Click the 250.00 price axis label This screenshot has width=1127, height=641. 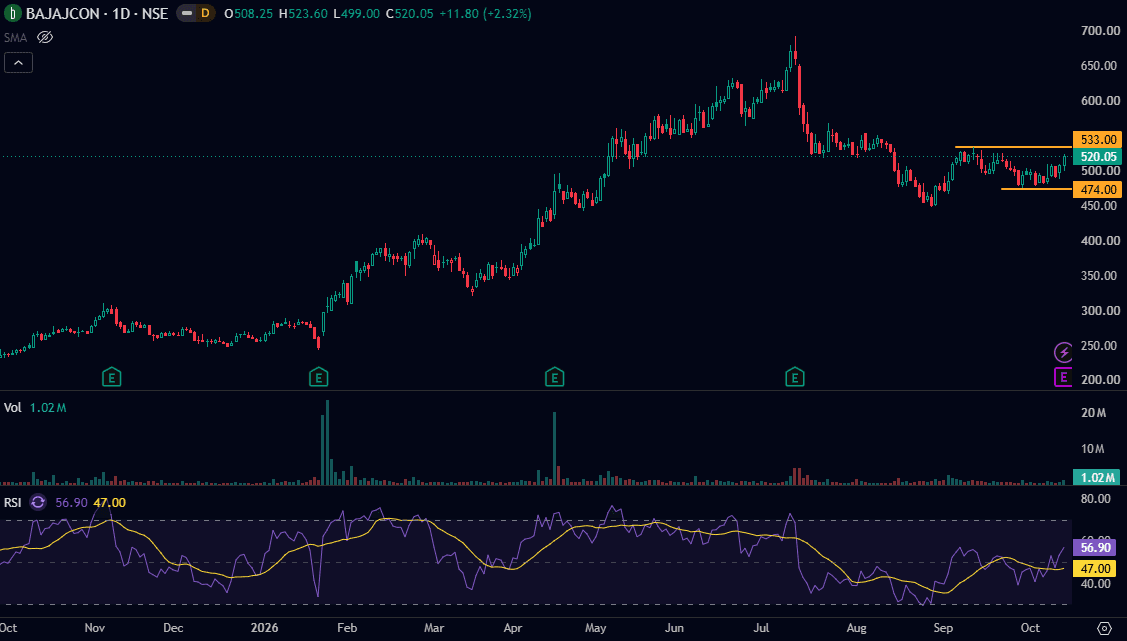point(1100,346)
